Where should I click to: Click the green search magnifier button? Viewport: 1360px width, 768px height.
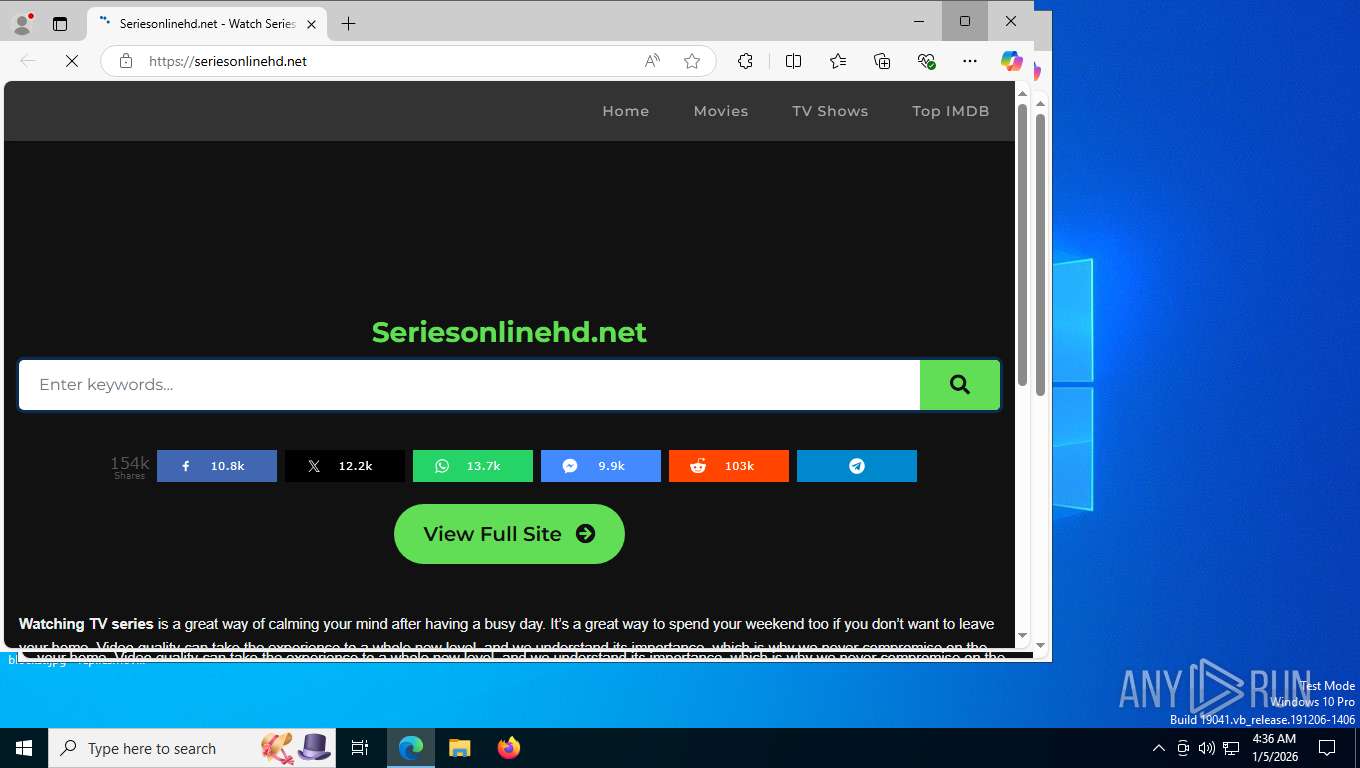[959, 385]
